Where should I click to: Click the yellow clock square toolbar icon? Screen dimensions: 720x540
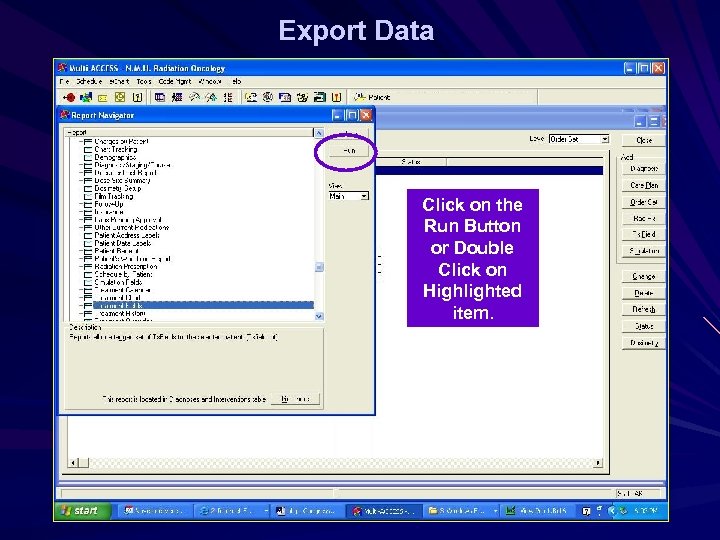coord(120,97)
